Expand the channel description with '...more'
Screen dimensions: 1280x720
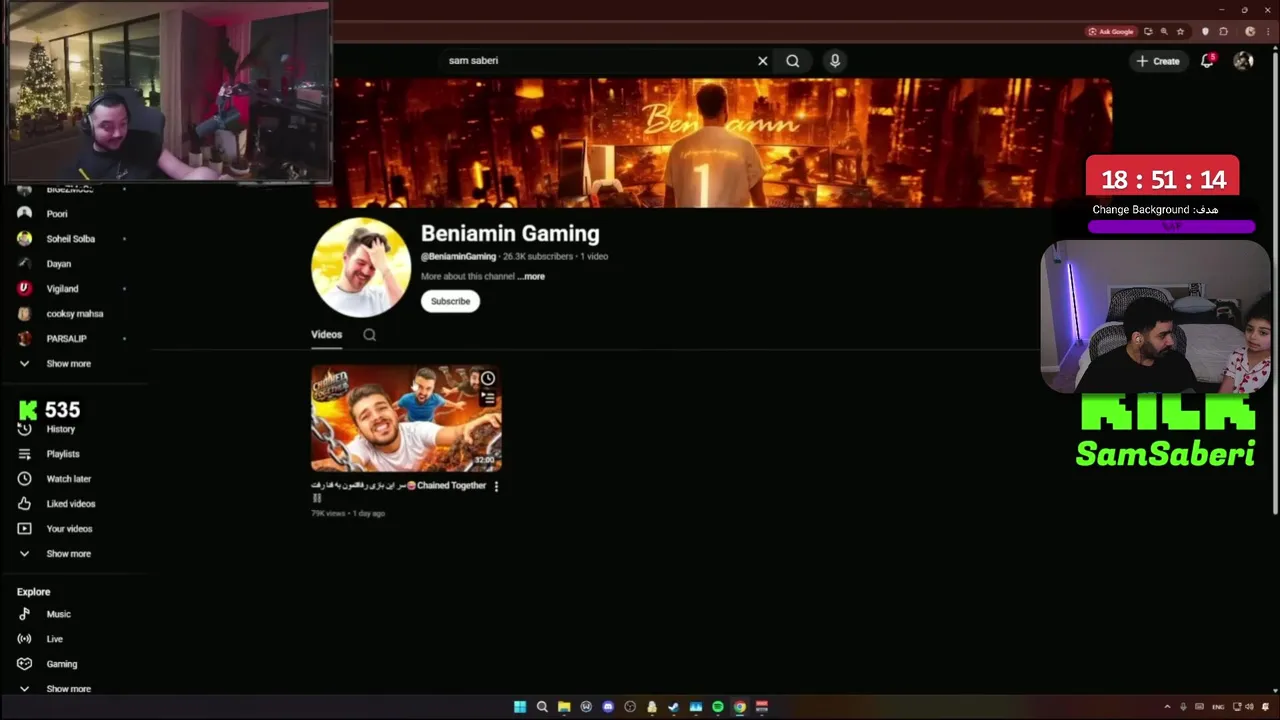pos(532,277)
